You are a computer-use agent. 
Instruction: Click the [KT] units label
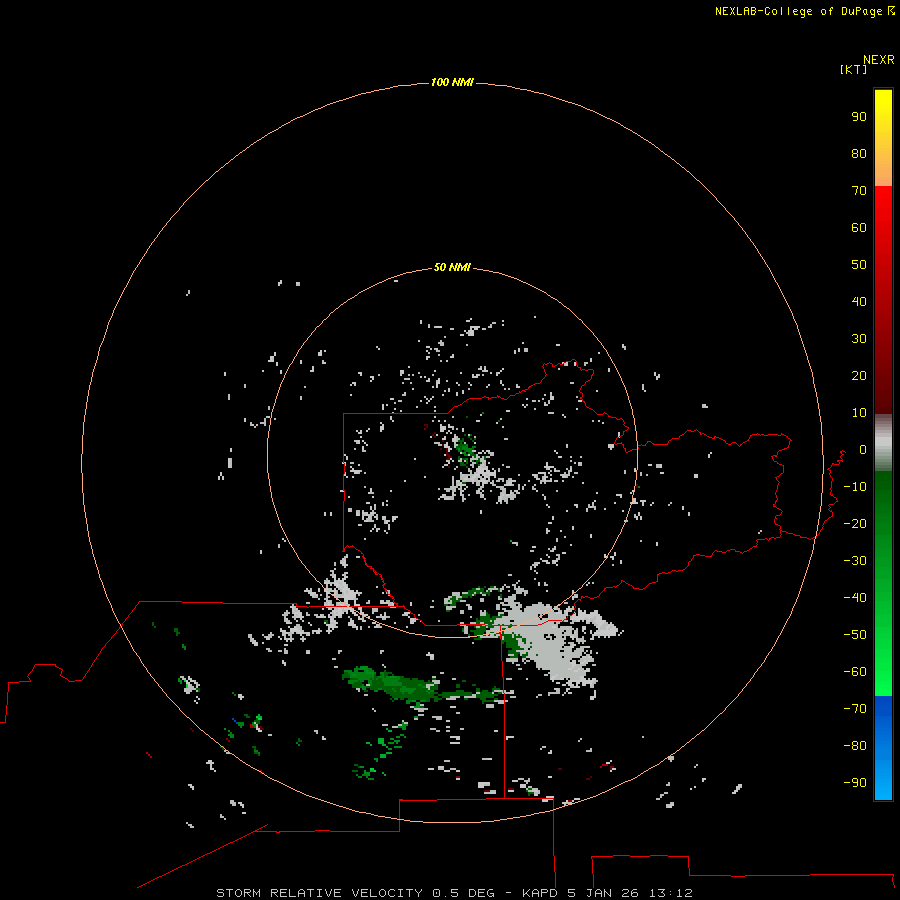coord(853,69)
